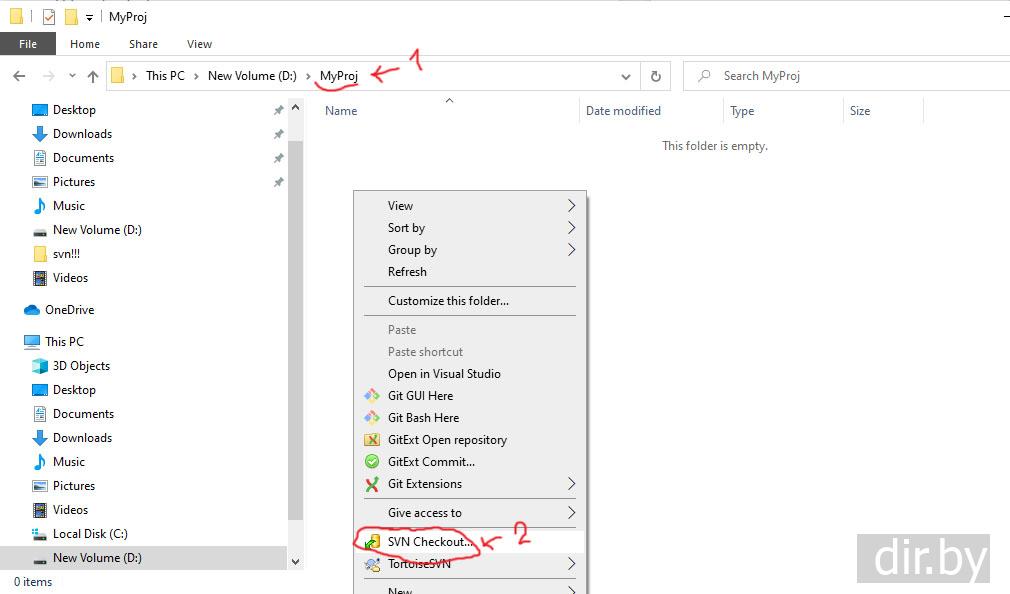Image resolution: width=1010 pixels, height=594 pixels.
Task: Click the OneDrive cloud icon in sidebar
Action: 32,310
